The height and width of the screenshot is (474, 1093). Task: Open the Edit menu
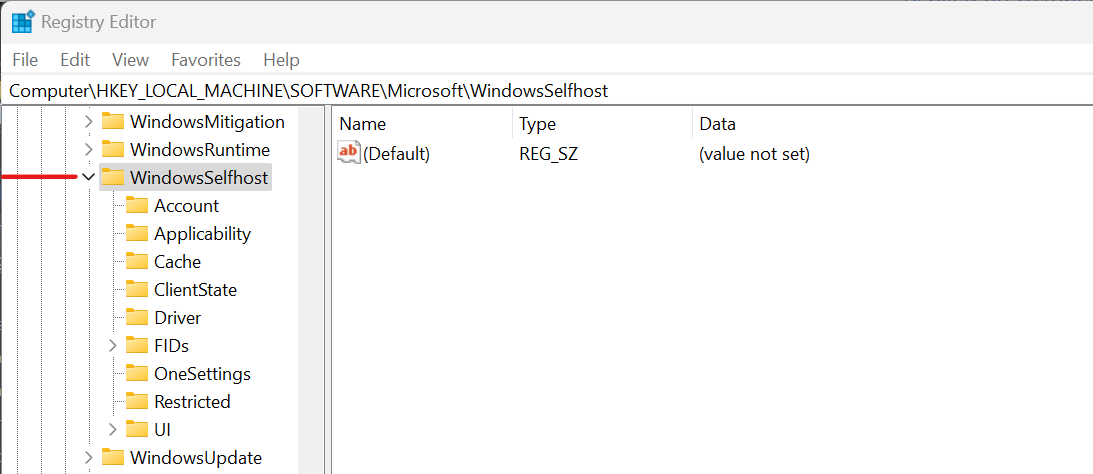pos(75,60)
